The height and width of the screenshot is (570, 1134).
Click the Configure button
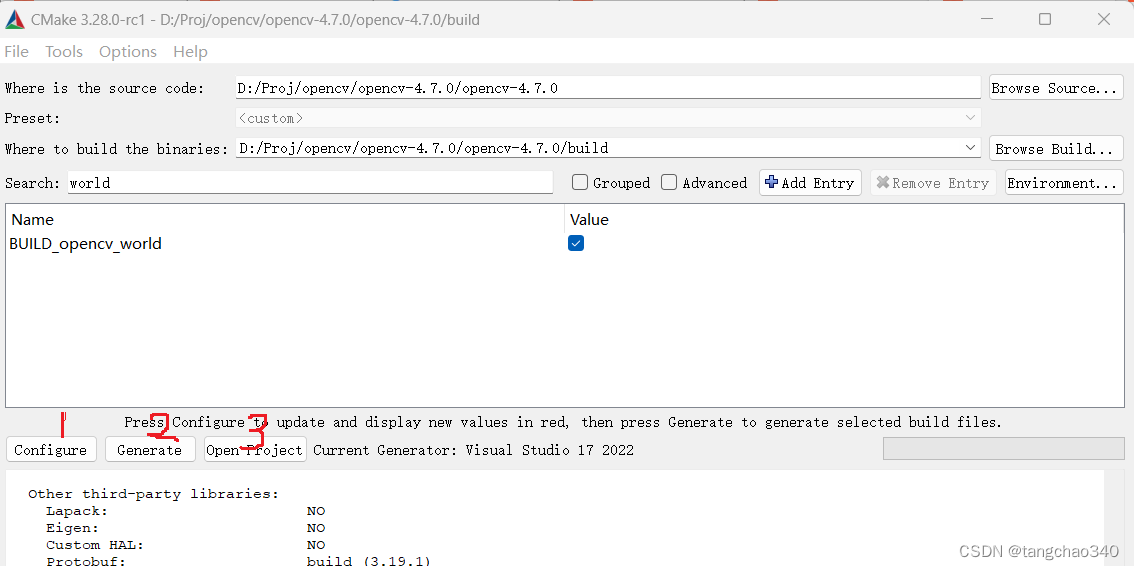tap(51, 449)
